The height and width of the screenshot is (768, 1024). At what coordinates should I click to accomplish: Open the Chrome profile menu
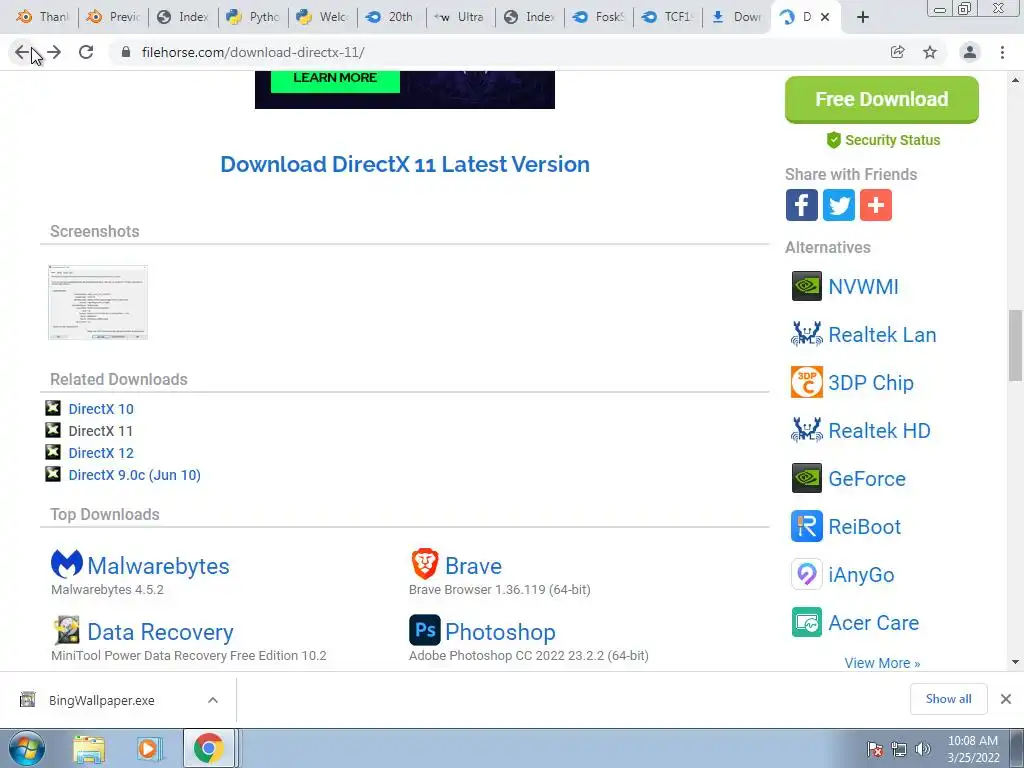click(970, 52)
